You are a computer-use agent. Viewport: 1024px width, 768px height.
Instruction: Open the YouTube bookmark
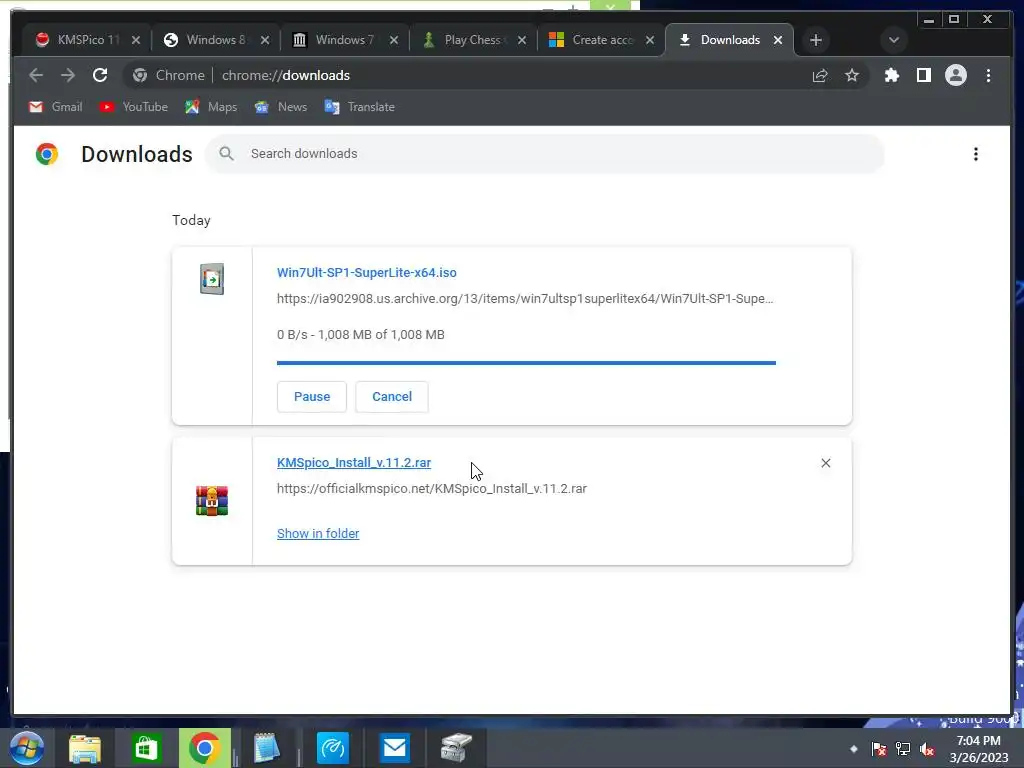pyautogui.click(x=134, y=106)
